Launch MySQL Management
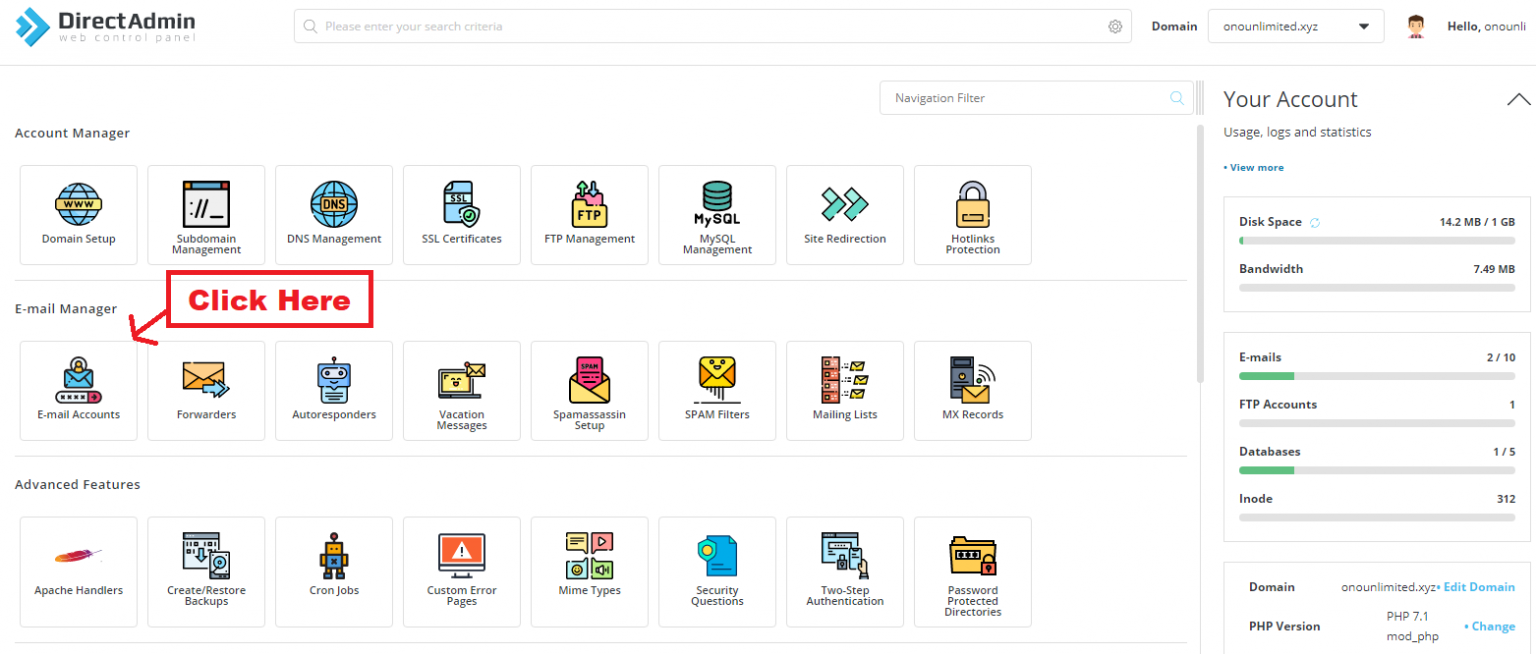The image size is (1536, 654). (x=717, y=214)
